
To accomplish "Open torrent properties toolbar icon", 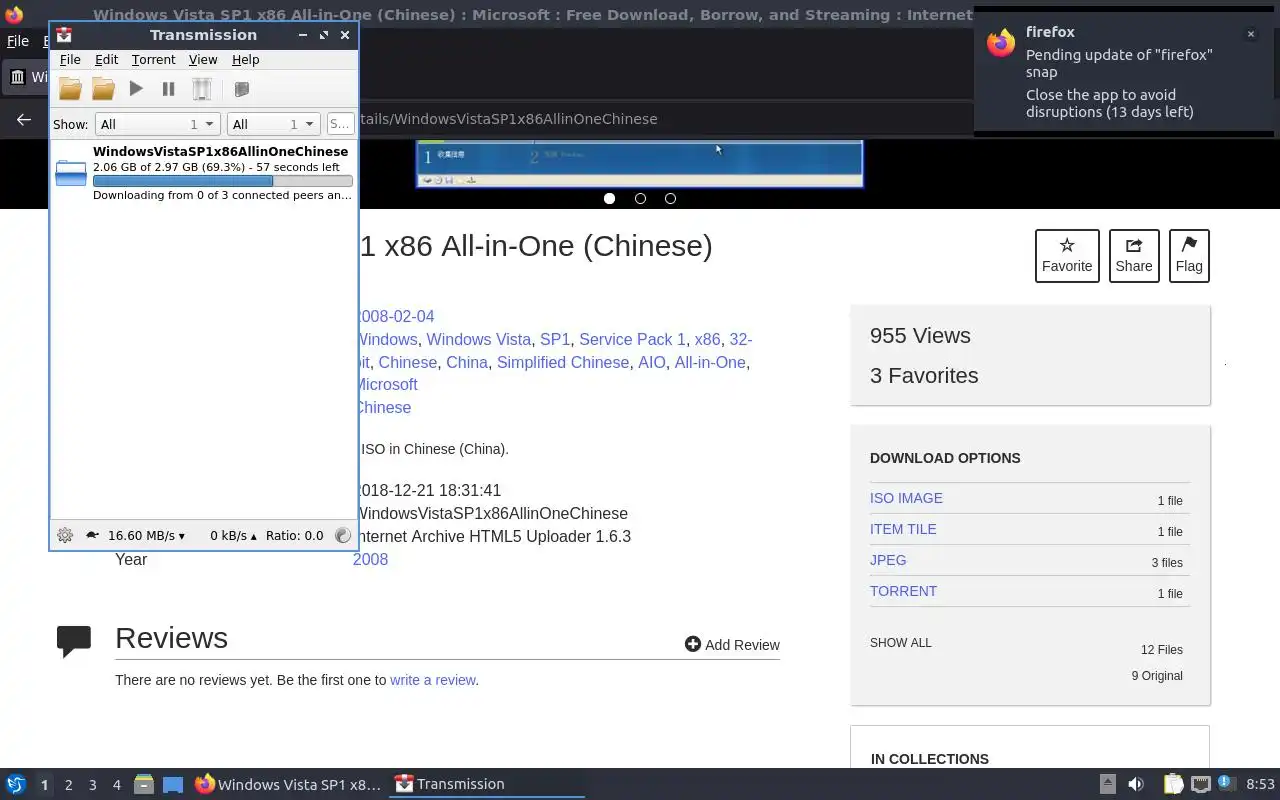I will pos(241,89).
